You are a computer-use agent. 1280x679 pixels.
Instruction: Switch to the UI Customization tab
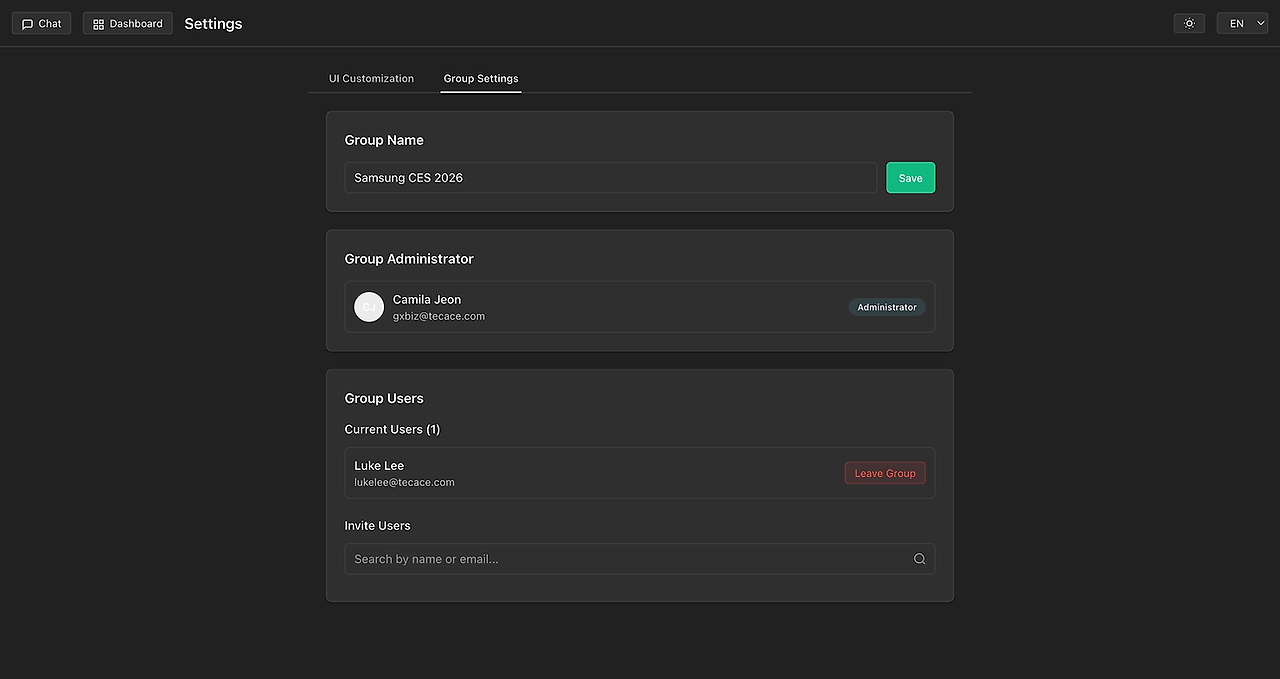(x=371, y=78)
